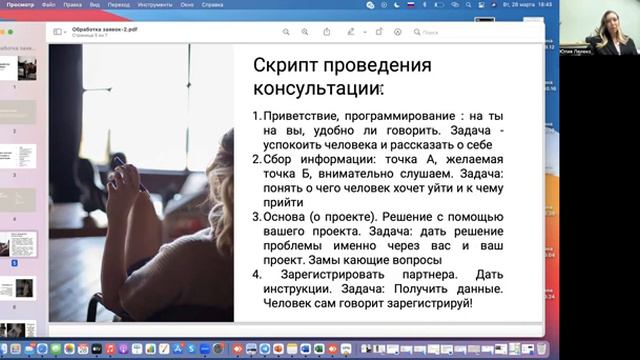Toggle the Preview sidebar view button
The width and height of the screenshot is (640, 360).
point(57,32)
